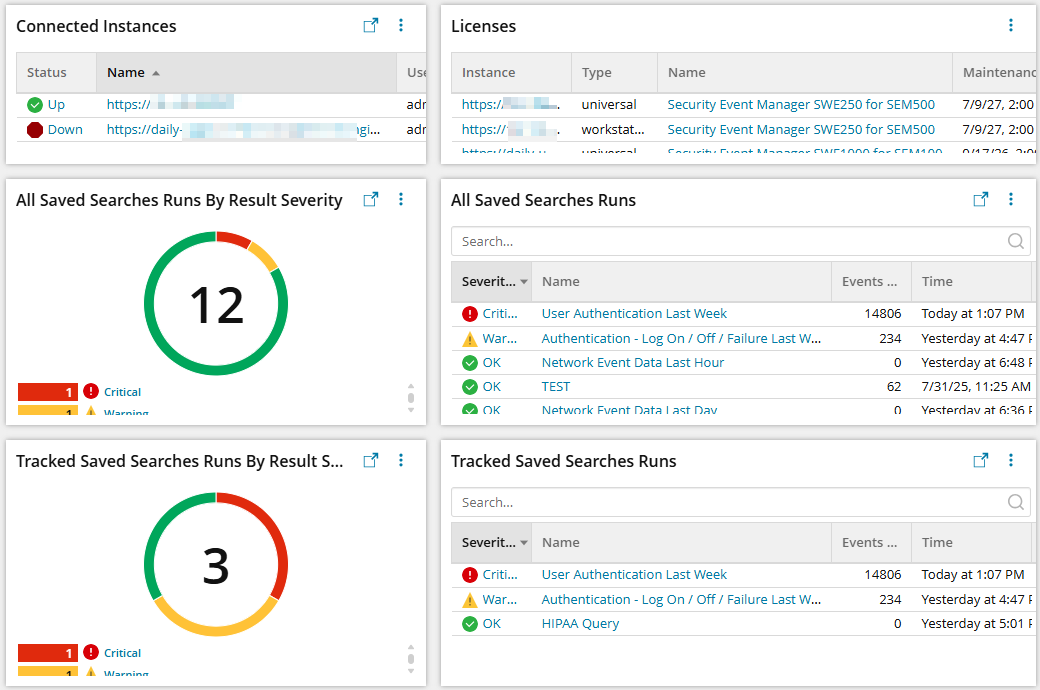The height and width of the screenshot is (690, 1040).
Task: Click red Critical bar in All Saved Searches legend
Action: coord(47,392)
